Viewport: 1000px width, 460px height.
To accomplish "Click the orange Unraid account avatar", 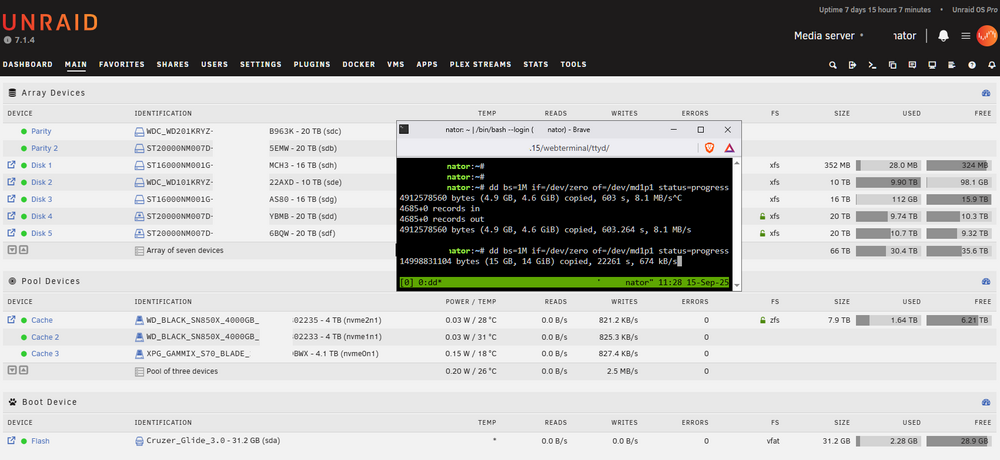I will (x=987, y=36).
